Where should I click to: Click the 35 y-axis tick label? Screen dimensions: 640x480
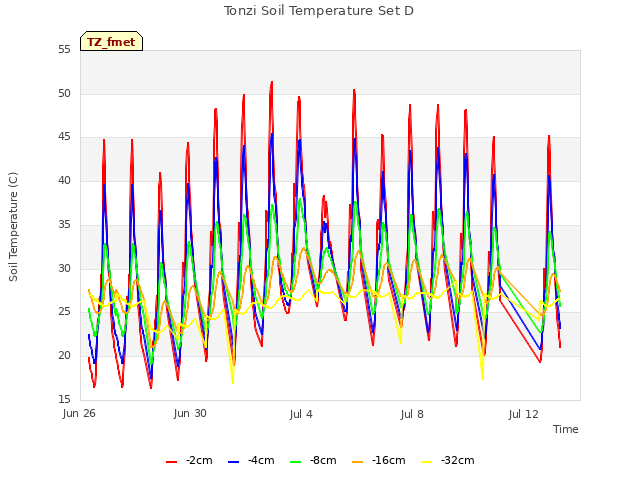click(64, 224)
